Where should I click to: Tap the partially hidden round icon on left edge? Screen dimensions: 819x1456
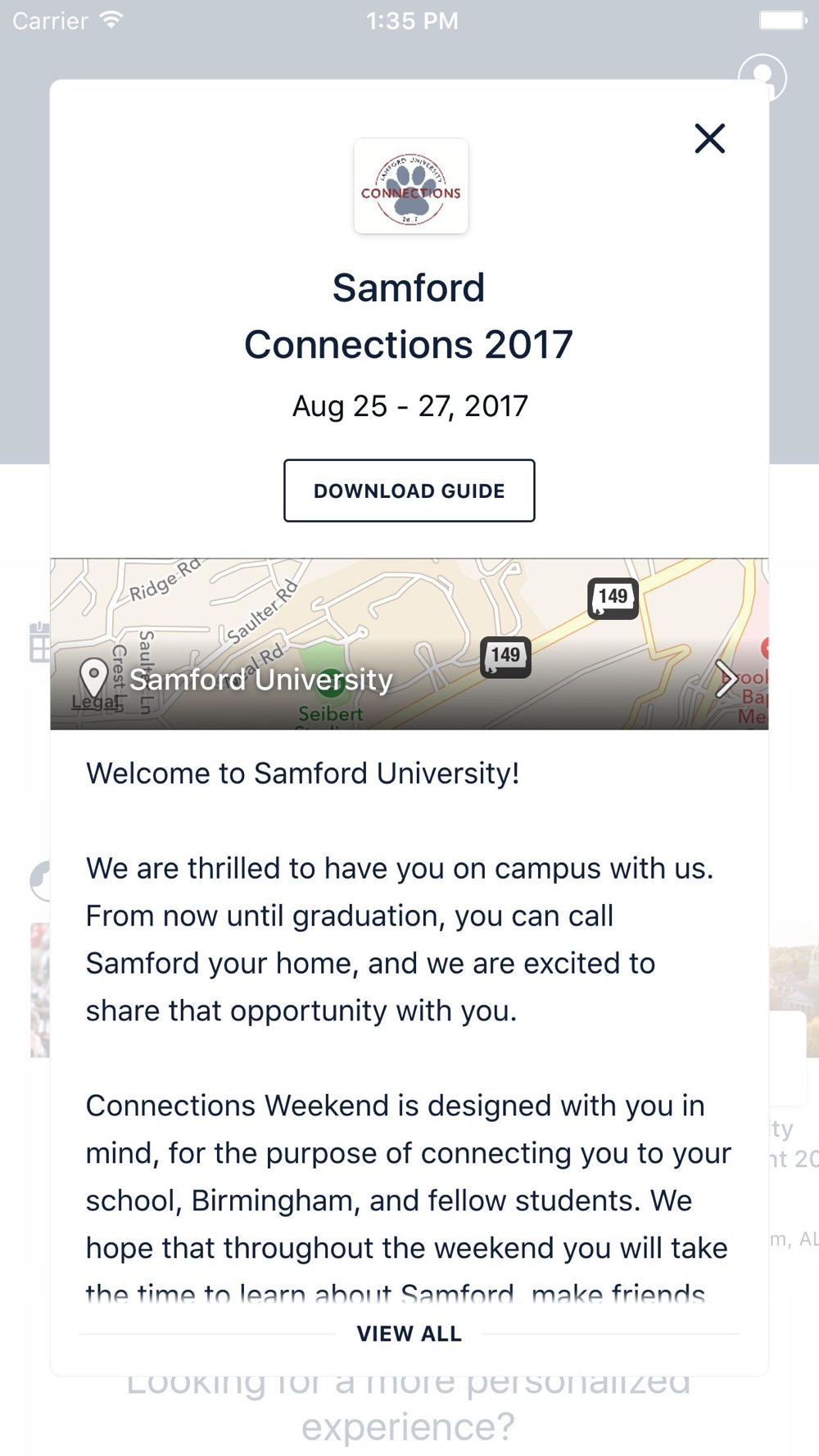[39, 881]
